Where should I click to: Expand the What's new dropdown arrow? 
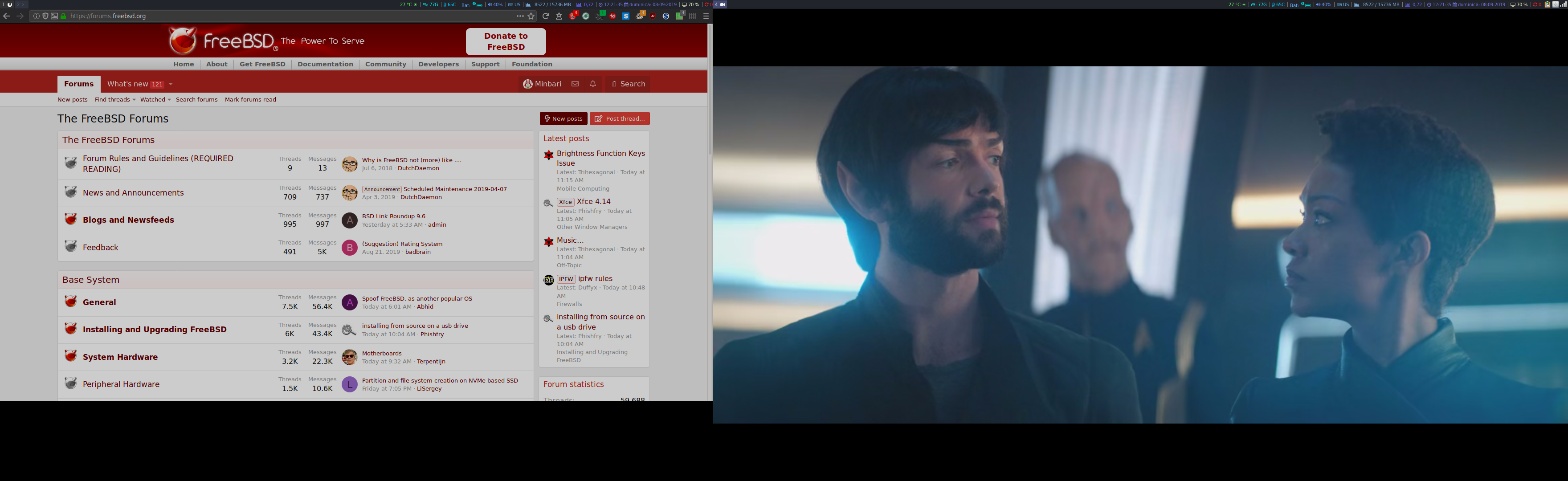(171, 84)
